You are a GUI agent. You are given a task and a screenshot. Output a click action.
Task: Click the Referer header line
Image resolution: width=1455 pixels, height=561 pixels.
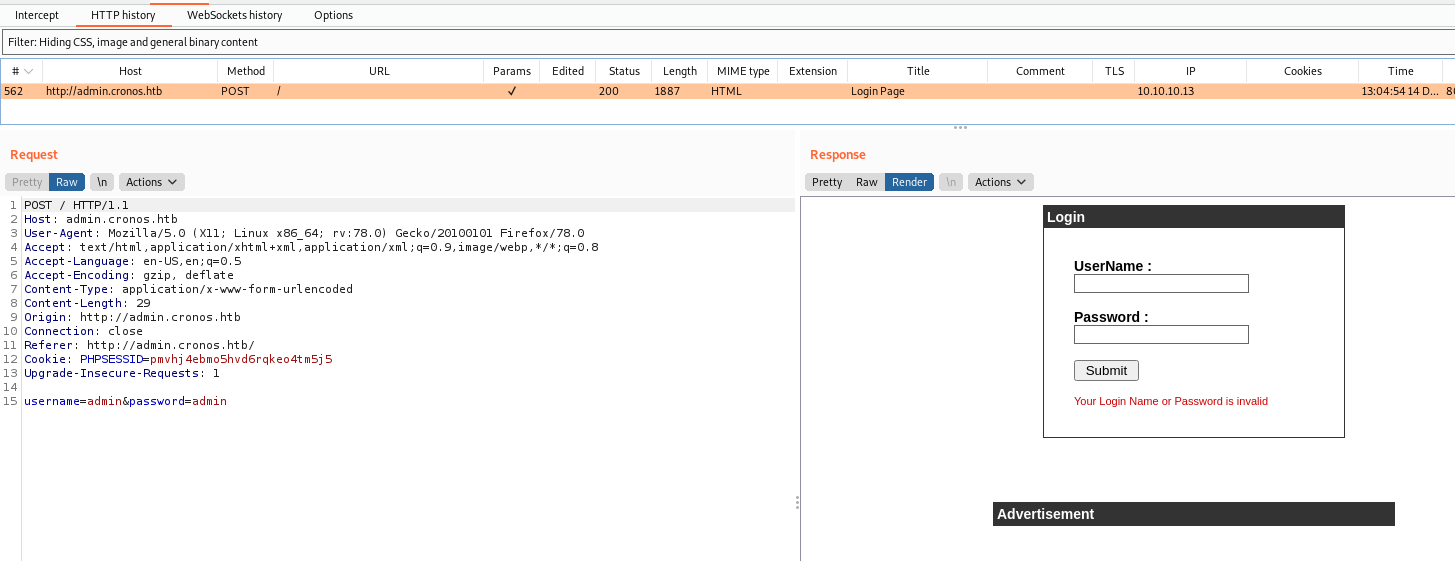click(x=139, y=345)
